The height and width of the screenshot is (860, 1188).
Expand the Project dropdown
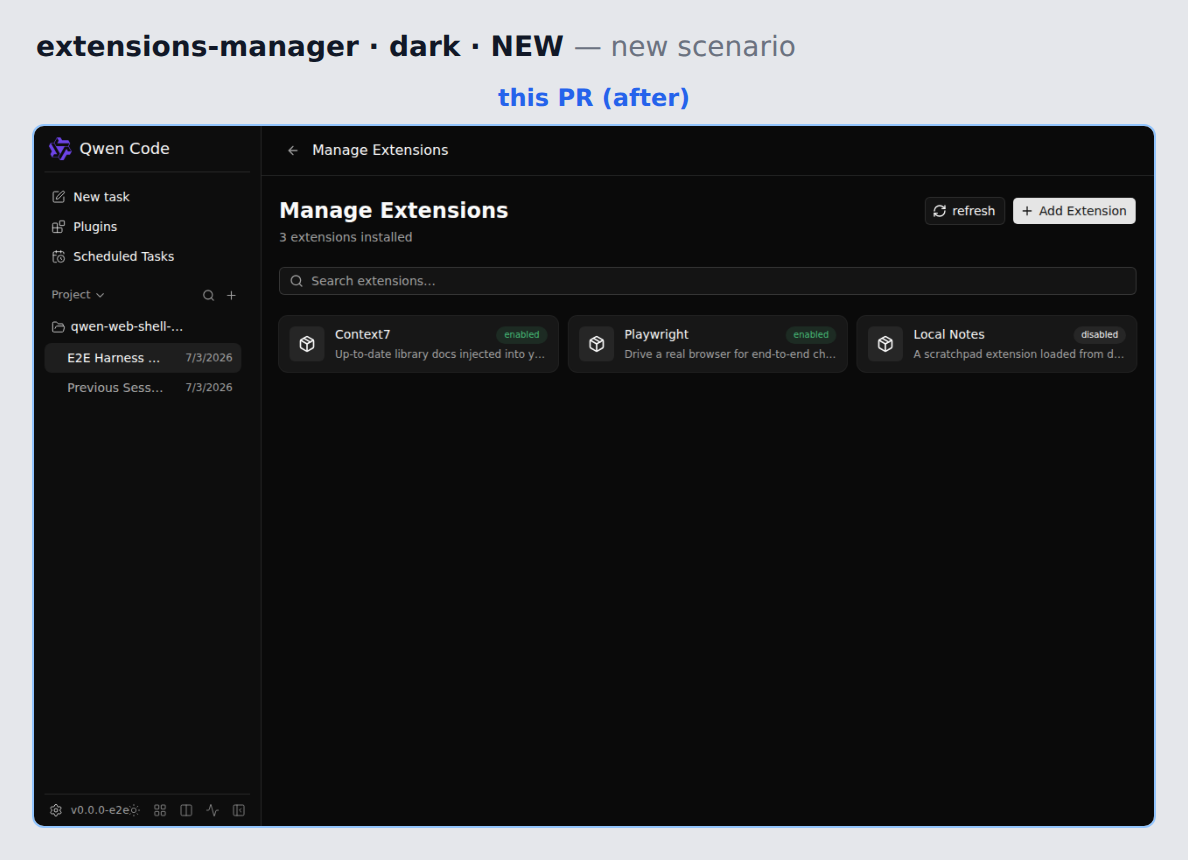[x=77, y=295]
